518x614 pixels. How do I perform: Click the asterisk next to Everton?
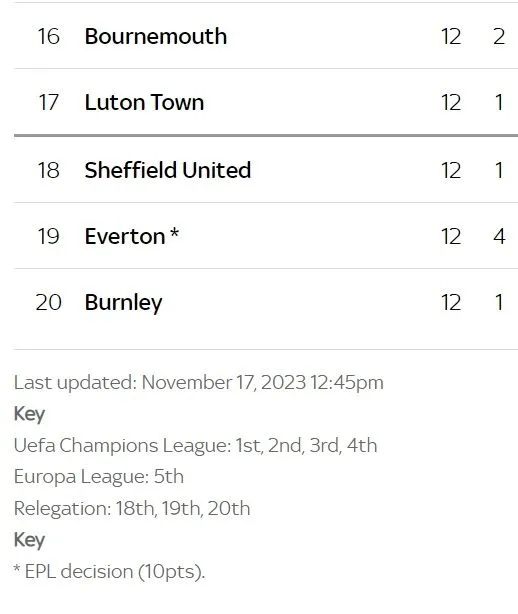click(x=175, y=233)
